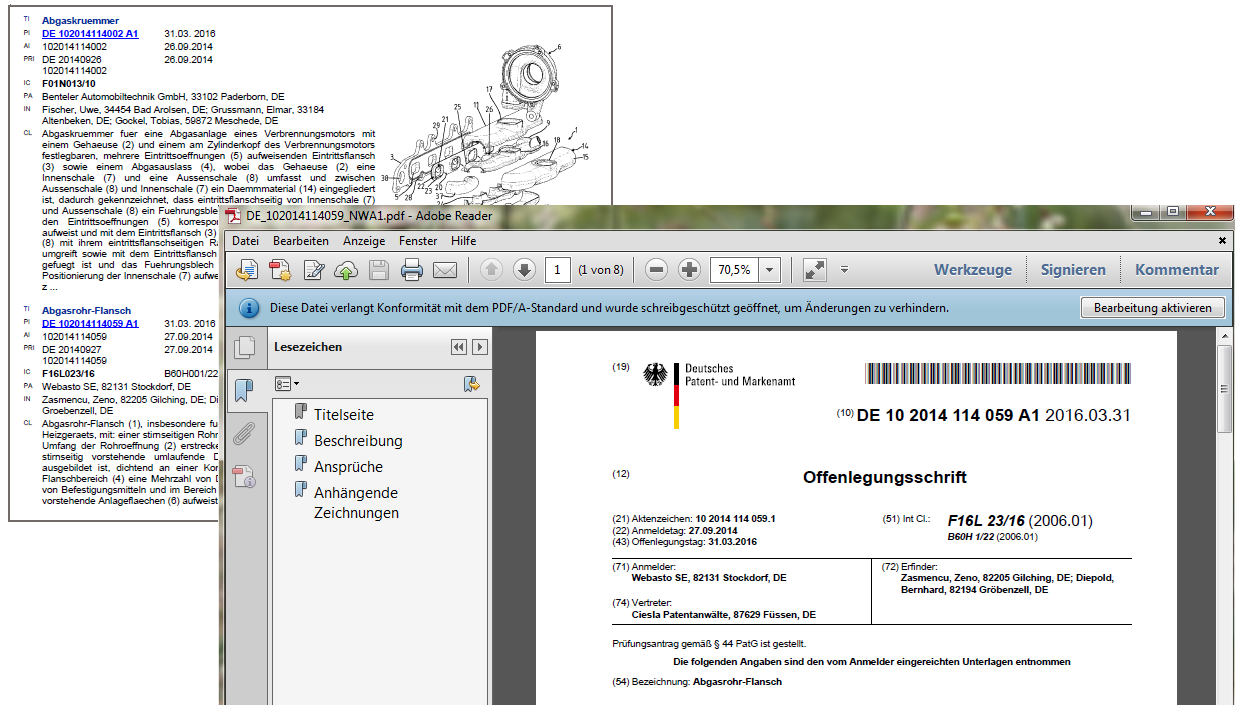
Task: Open the PDF/A standards info panel
Action: [244, 476]
